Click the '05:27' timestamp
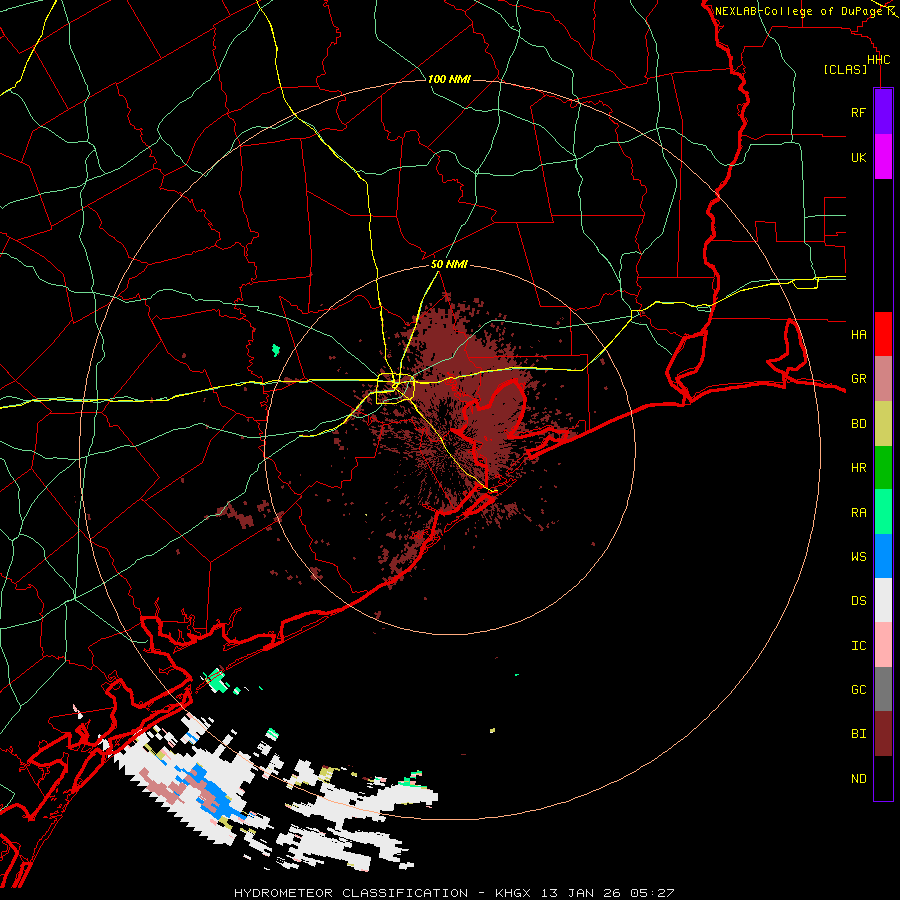This screenshot has width=900, height=900. tap(652, 893)
